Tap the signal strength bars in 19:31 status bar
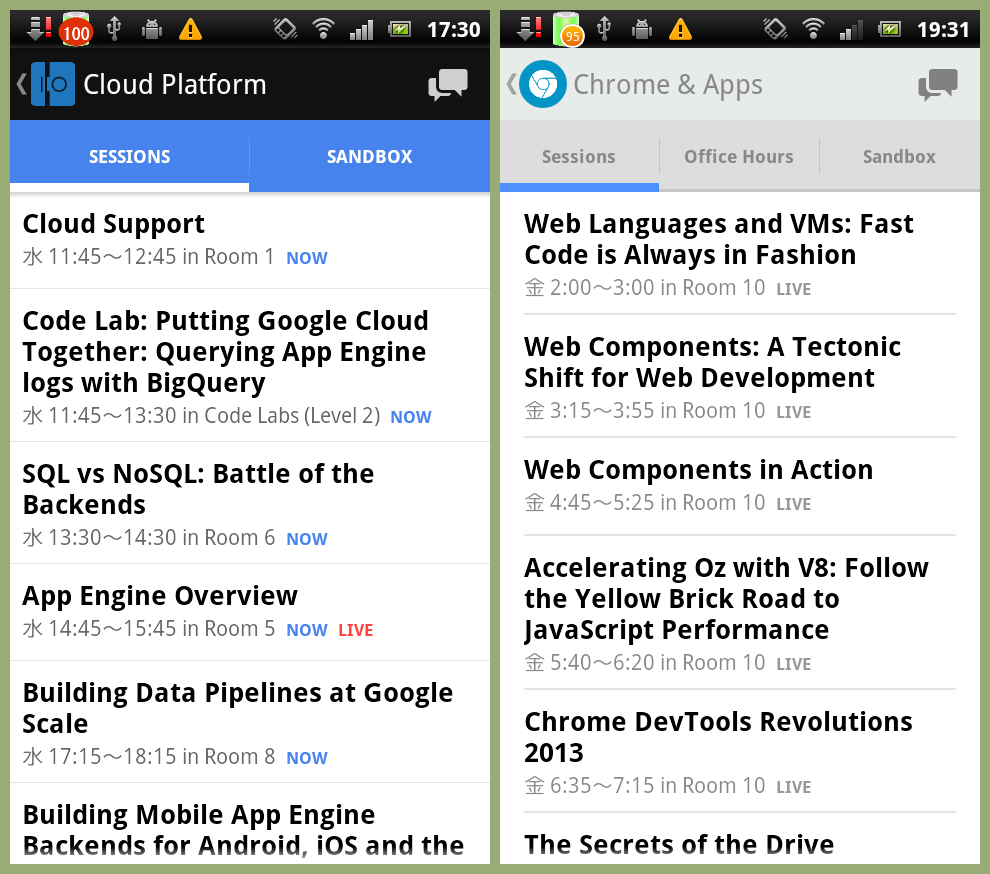The height and width of the screenshot is (874, 990). click(852, 30)
